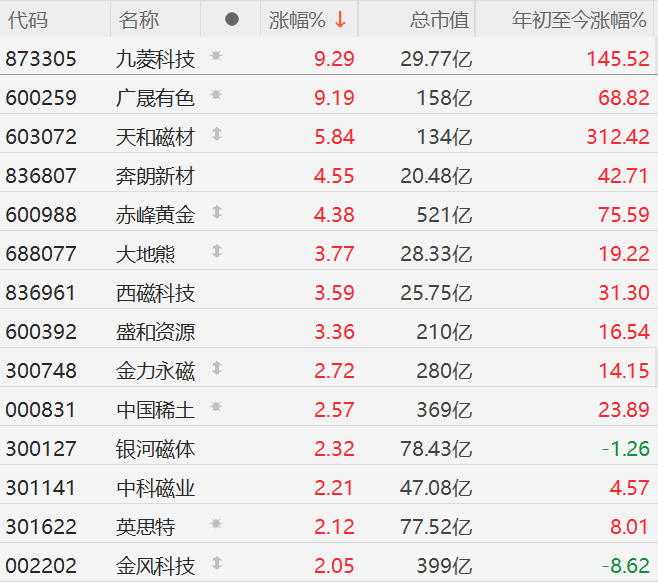Select stock code 600259
Screen dimensions: 658x582
[41, 98]
